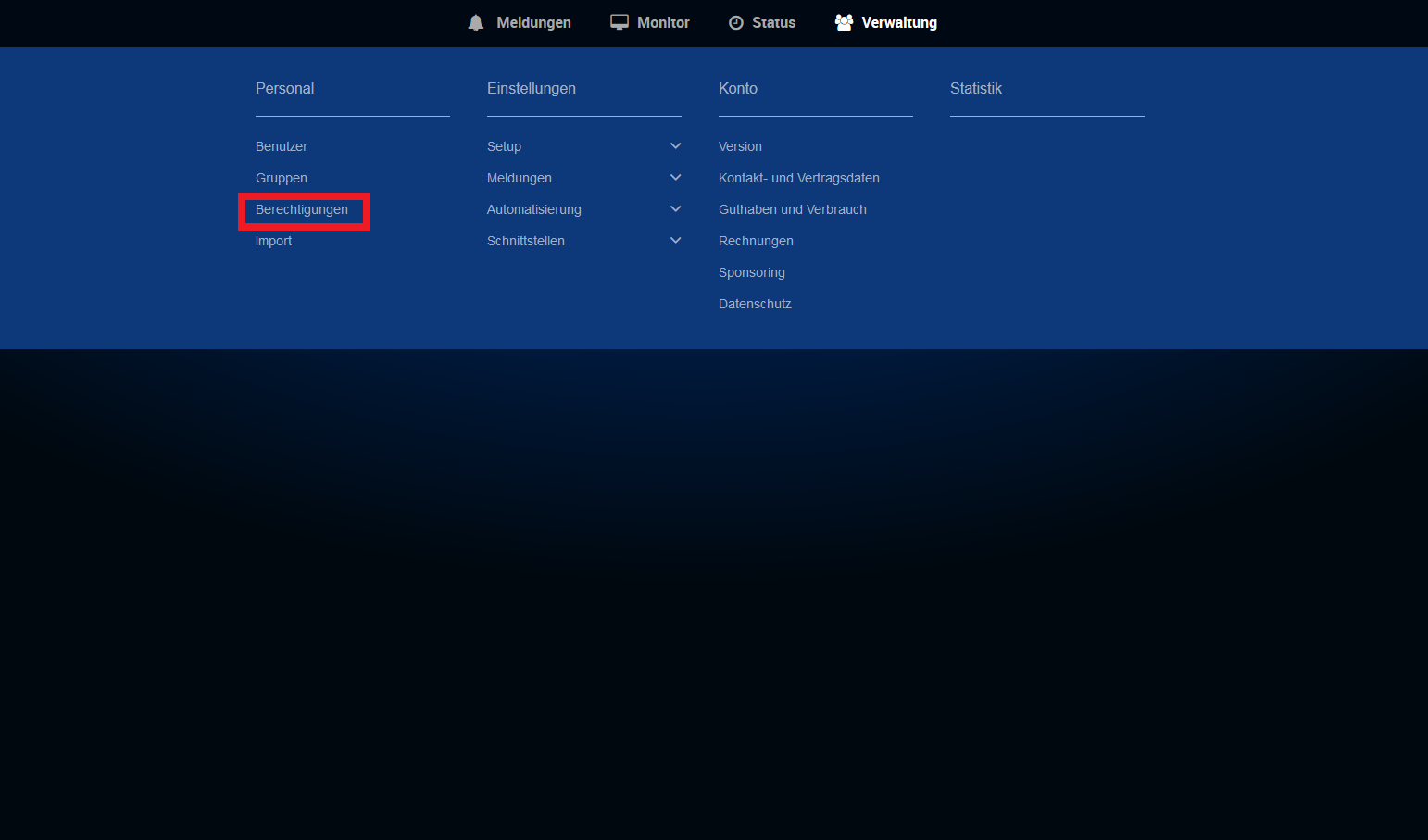Click the bell icon next to Meldungen
This screenshot has width=1428, height=840.
tap(476, 23)
